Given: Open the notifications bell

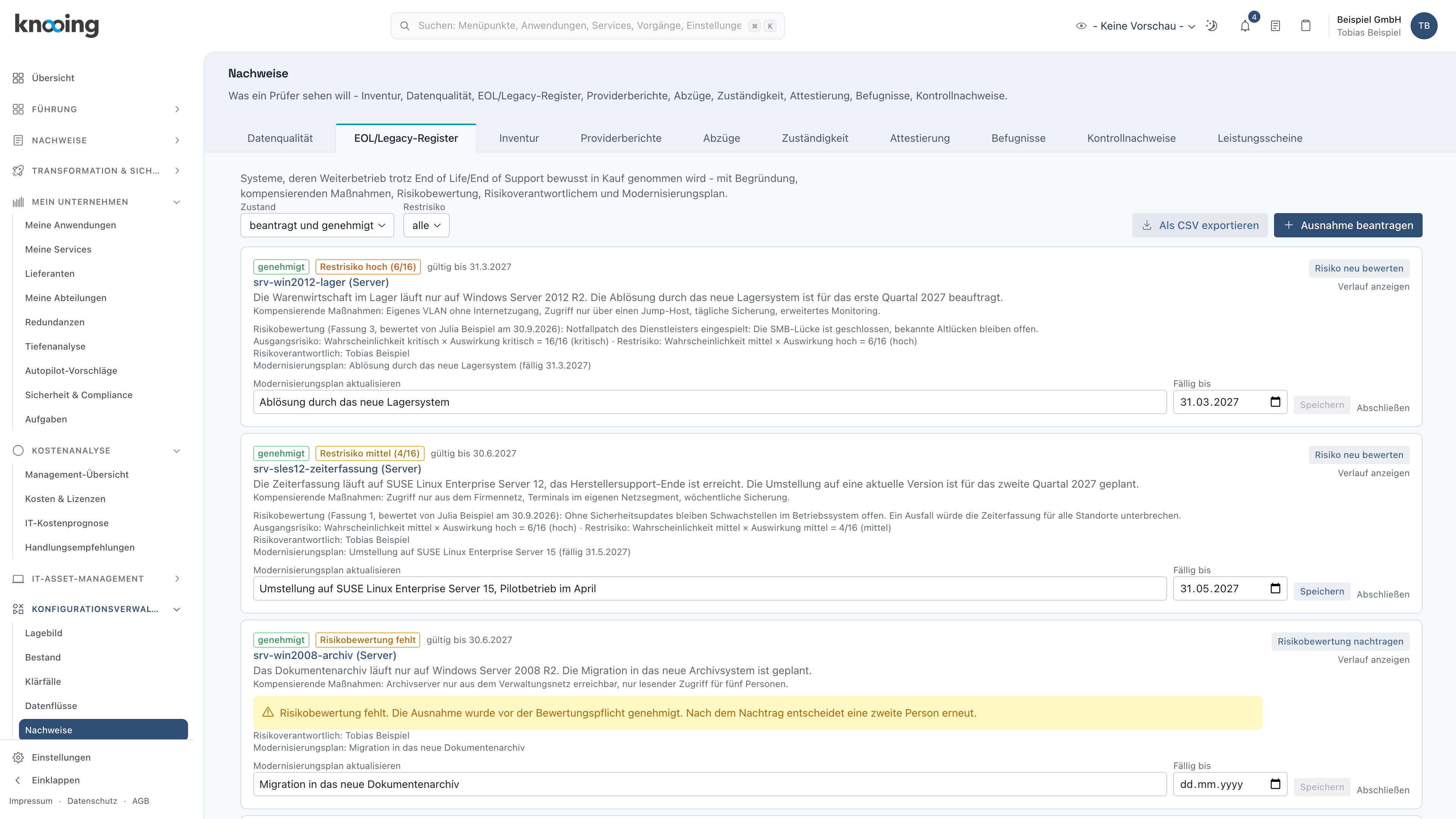Looking at the screenshot, I should point(1245,26).
